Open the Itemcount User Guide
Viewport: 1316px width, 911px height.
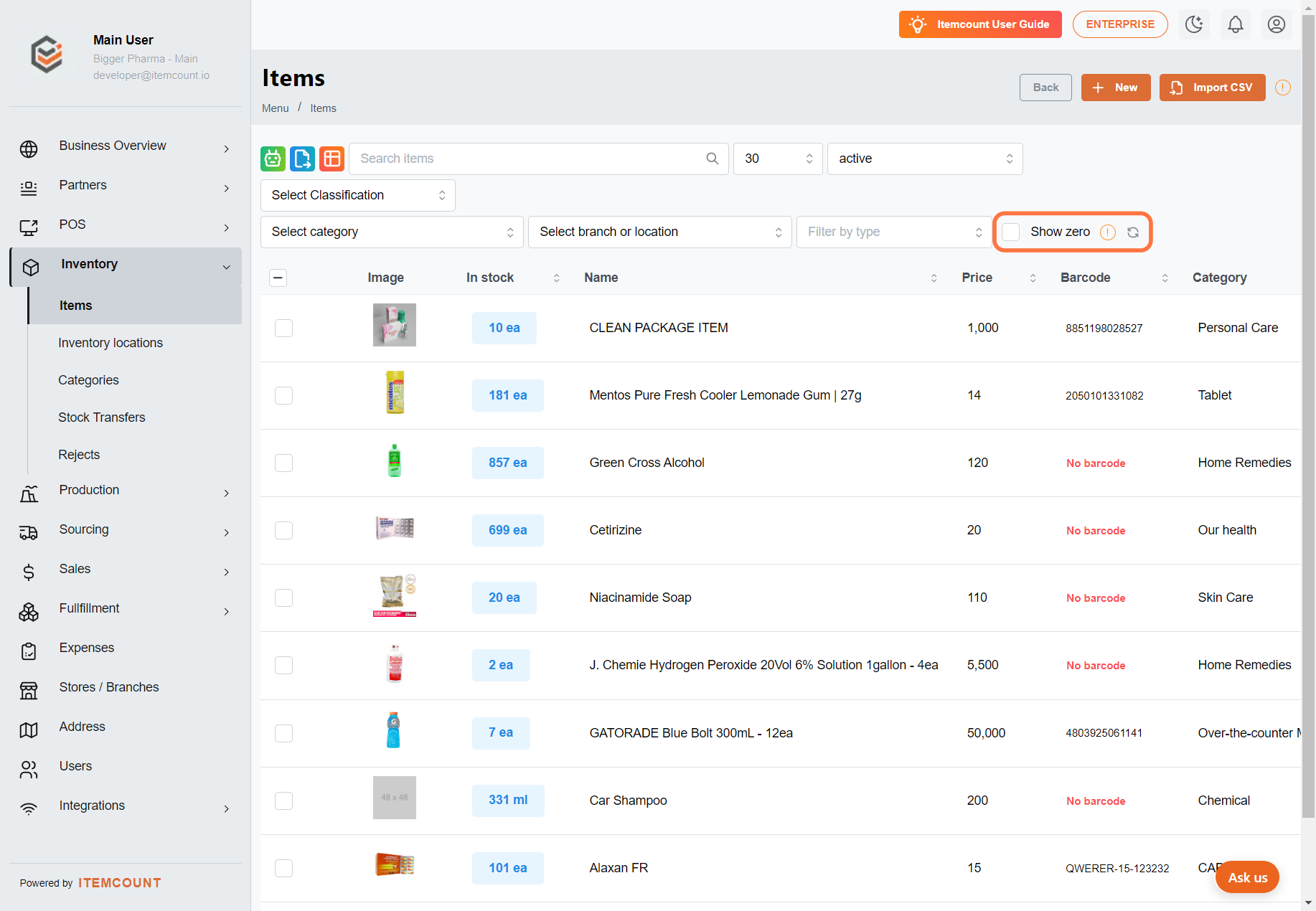[x=980, y=24]
